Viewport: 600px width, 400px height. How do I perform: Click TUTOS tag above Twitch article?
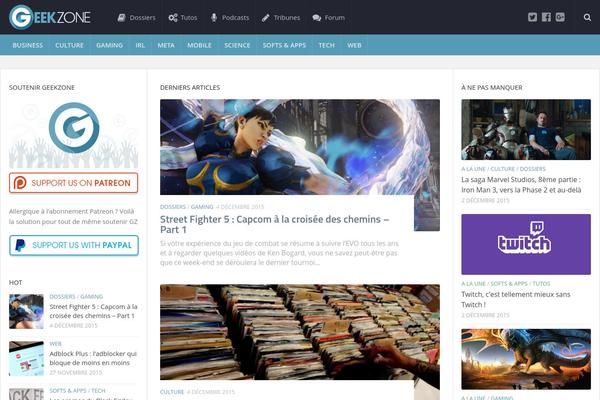pos(541,284)
